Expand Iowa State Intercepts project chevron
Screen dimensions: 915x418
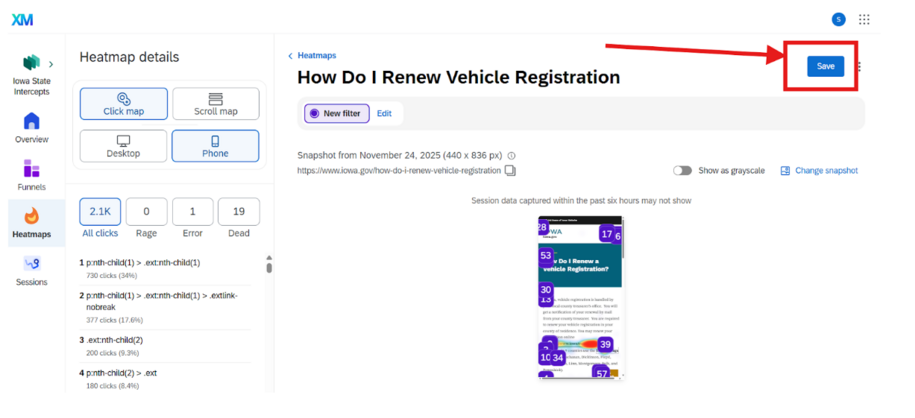(51, 65)
